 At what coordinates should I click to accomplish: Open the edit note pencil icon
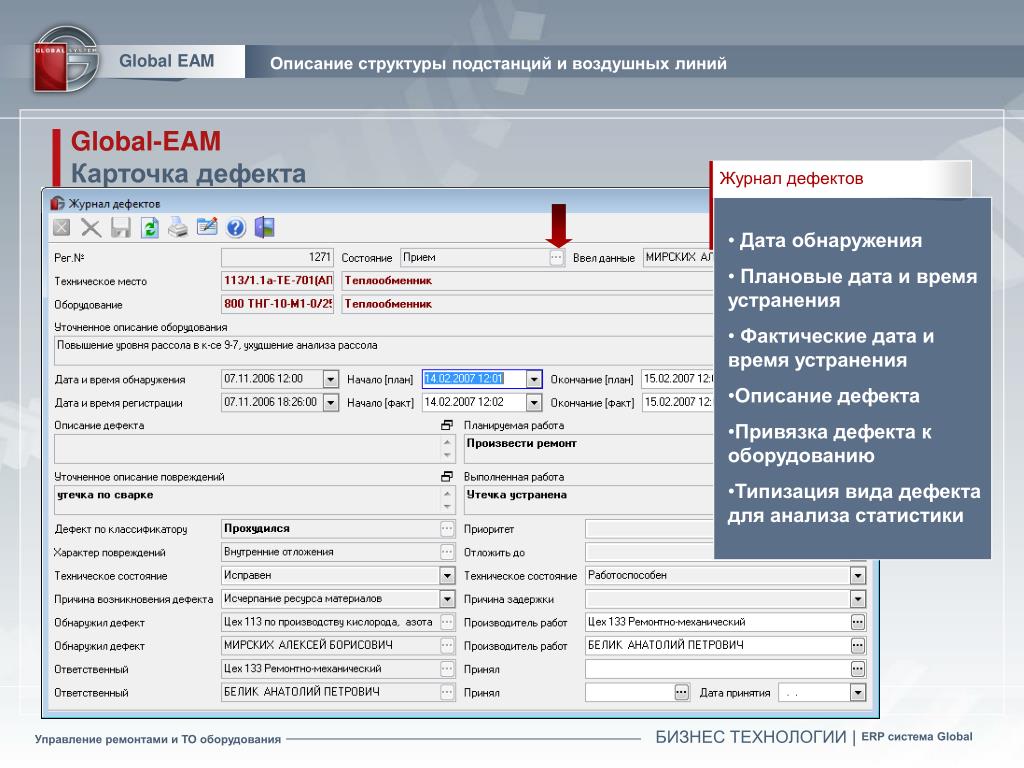coord(207,227)
